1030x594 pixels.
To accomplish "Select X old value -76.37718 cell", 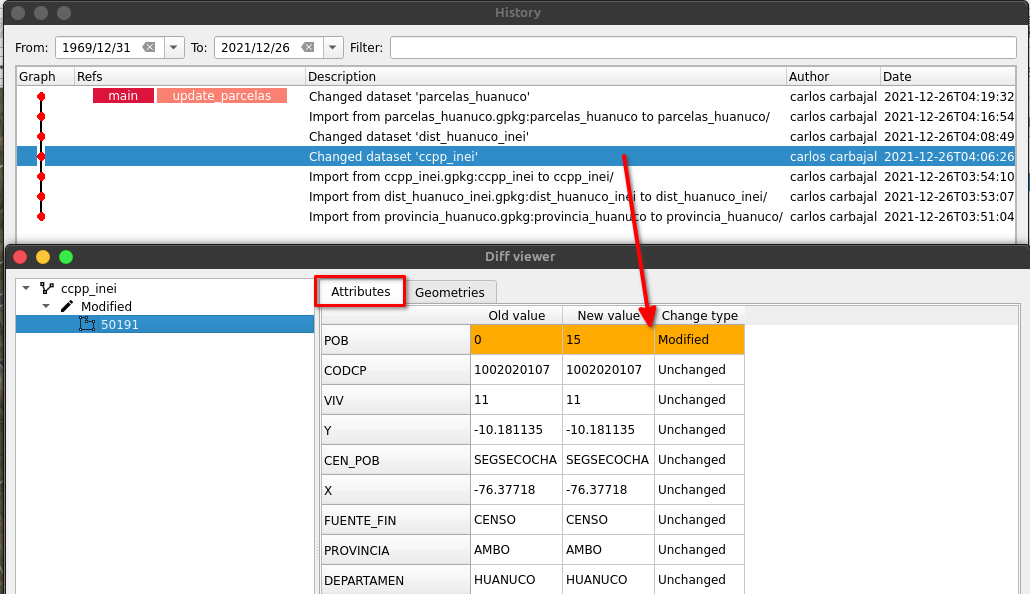I will pos(516,490).
